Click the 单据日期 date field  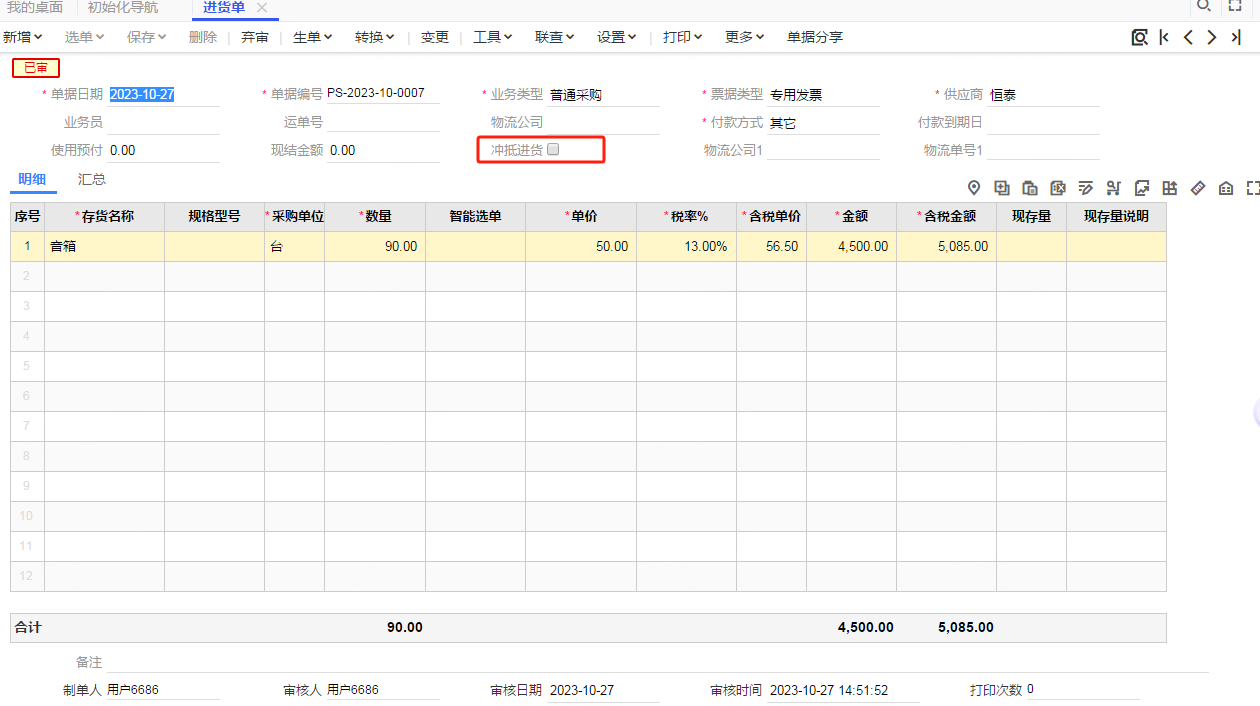pyautogui.click(x=163, y=94)
